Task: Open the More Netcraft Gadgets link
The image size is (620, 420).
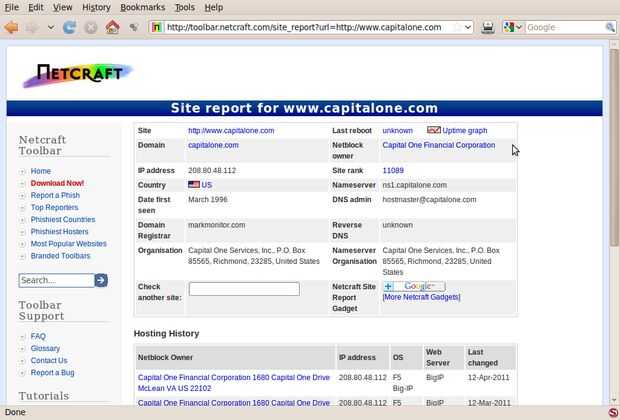Action: [x=422, y=297]
